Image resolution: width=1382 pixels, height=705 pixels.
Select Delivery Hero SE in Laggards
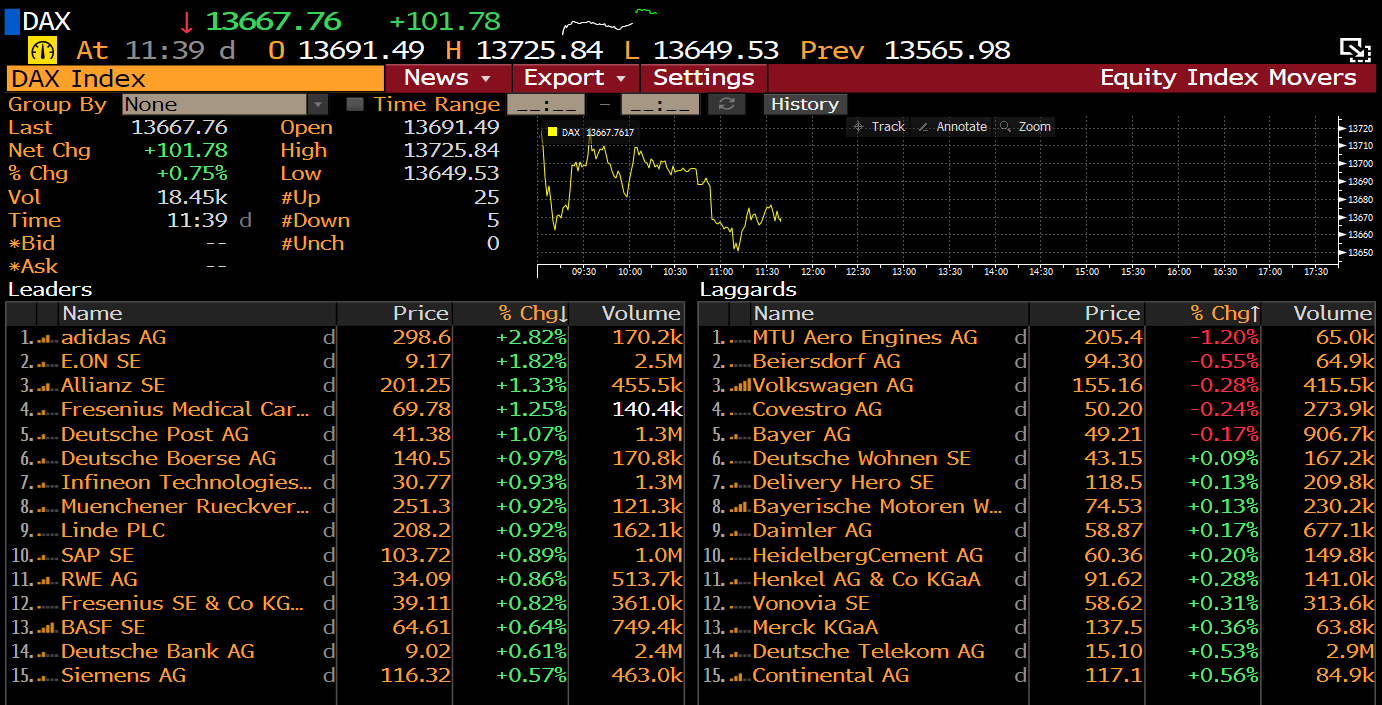coord(843,483)
